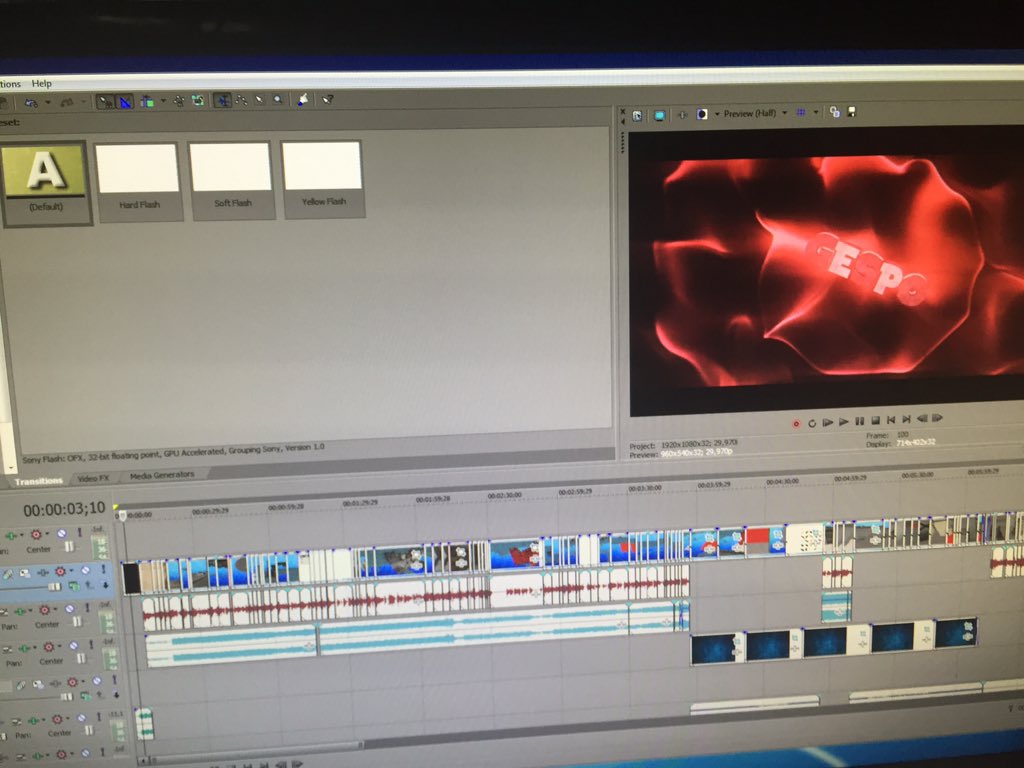1024x768 pixels.
Task: Solo the topmost audio track
Action: (x=80, y=532)
